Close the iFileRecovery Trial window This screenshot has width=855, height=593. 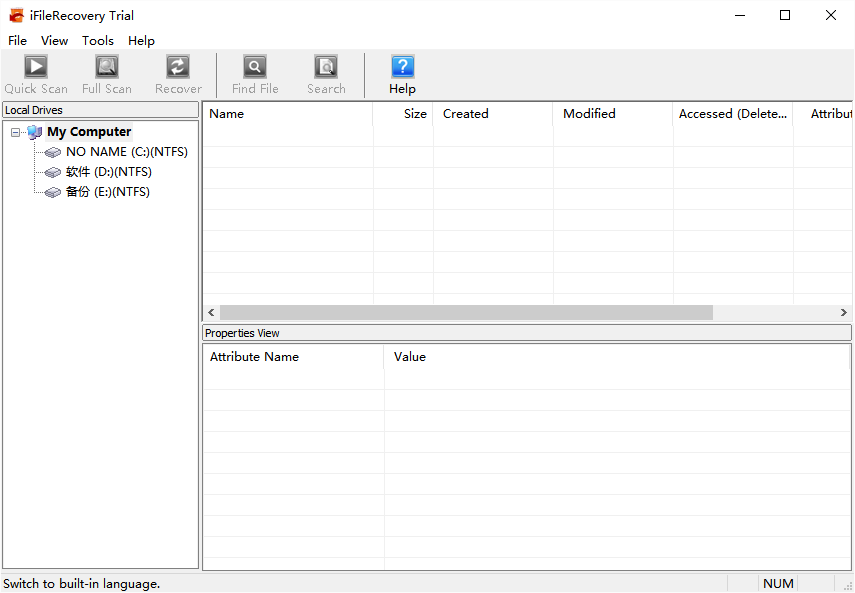coord(830,16)
